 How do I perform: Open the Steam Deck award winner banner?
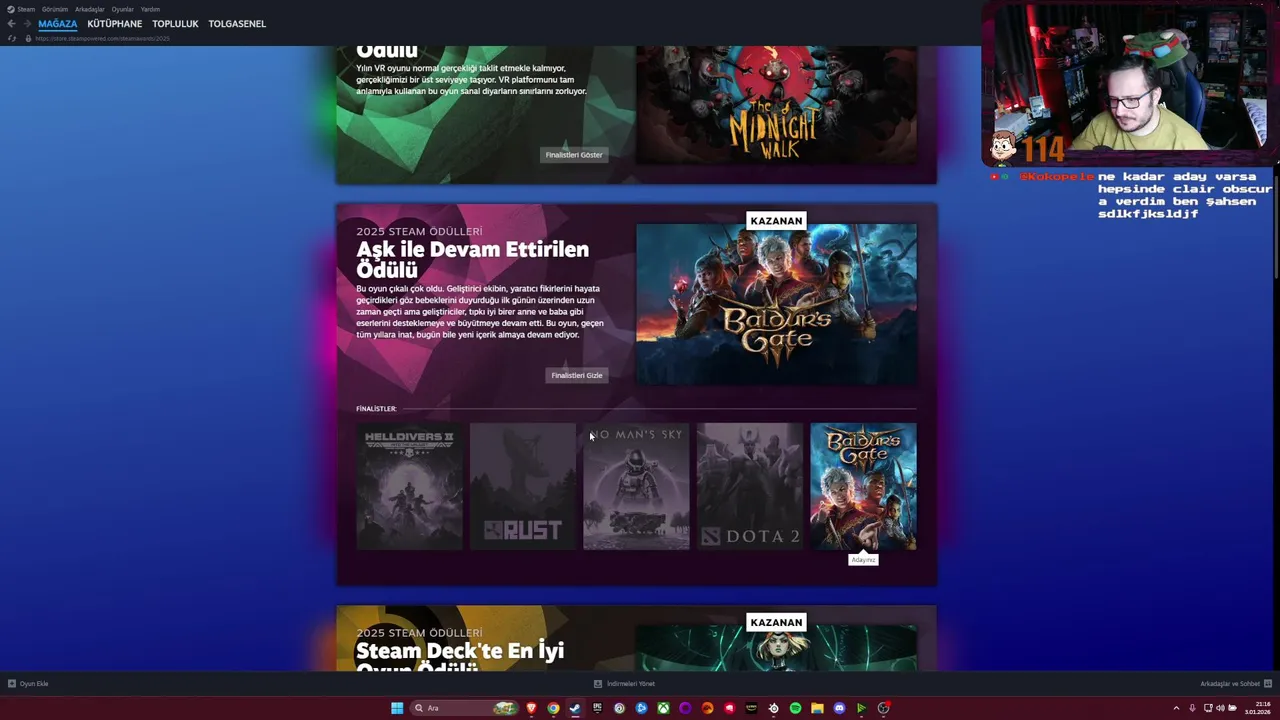776,648
